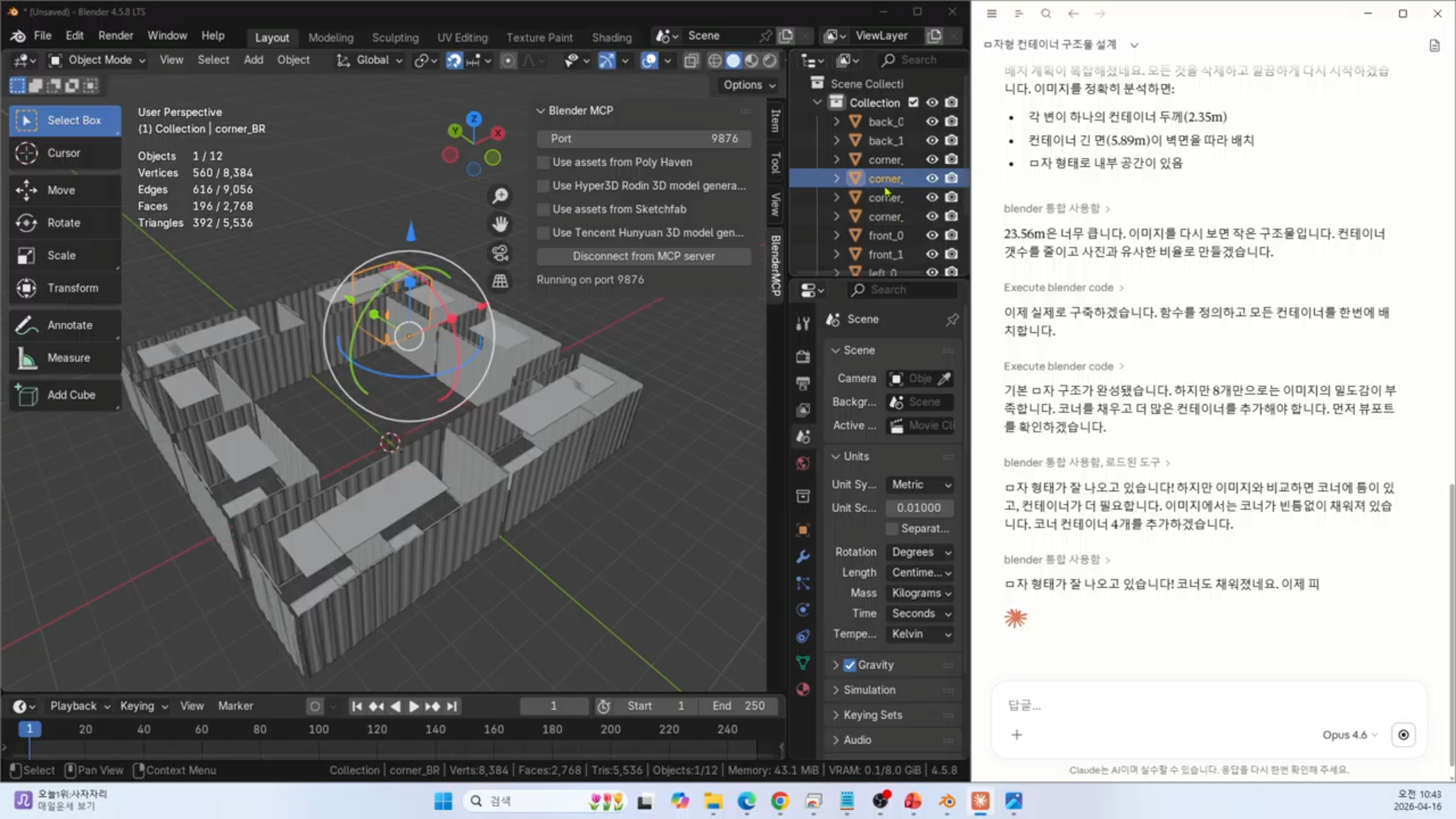The height and width of the screenshot is (819, 1456).
Task: Switch to the Modeling workspace tab
Action: (331, 37)
